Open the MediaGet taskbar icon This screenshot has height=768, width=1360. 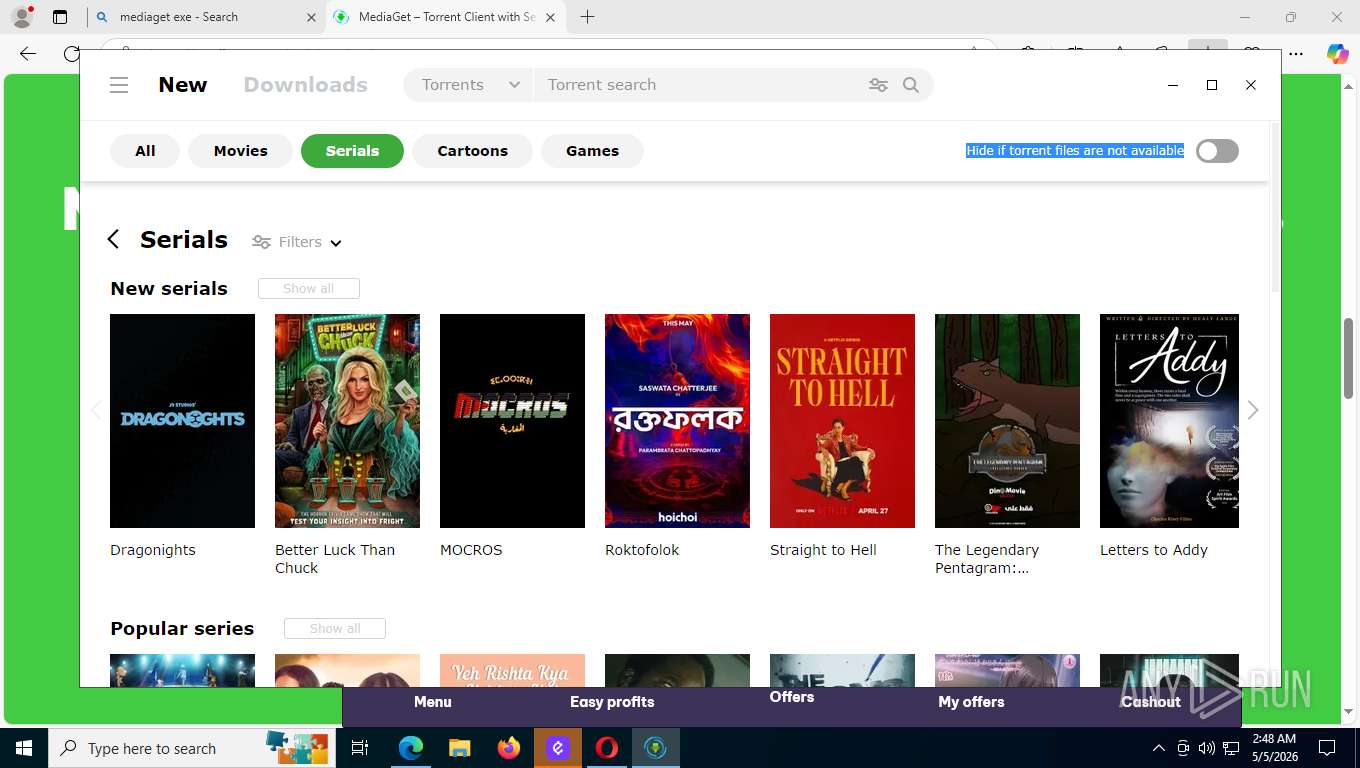pyautogui.click(x=656, y=748)
